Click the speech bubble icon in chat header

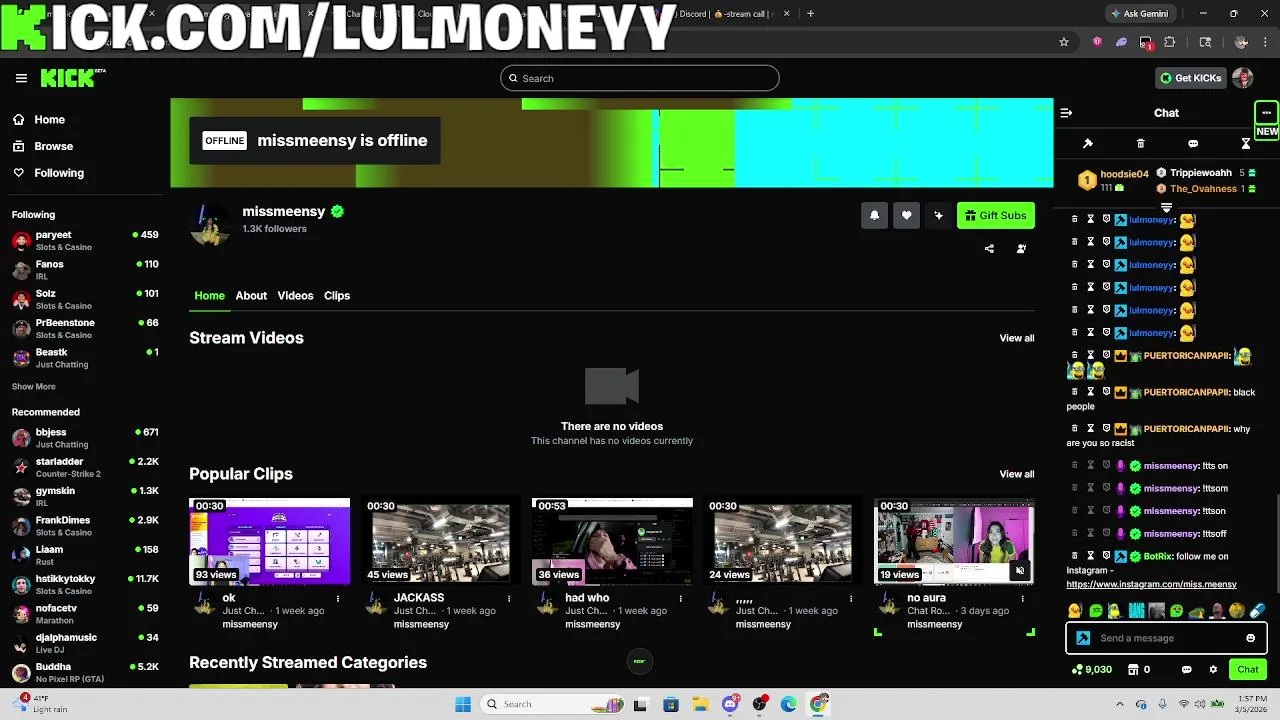tap(1193, 144)
